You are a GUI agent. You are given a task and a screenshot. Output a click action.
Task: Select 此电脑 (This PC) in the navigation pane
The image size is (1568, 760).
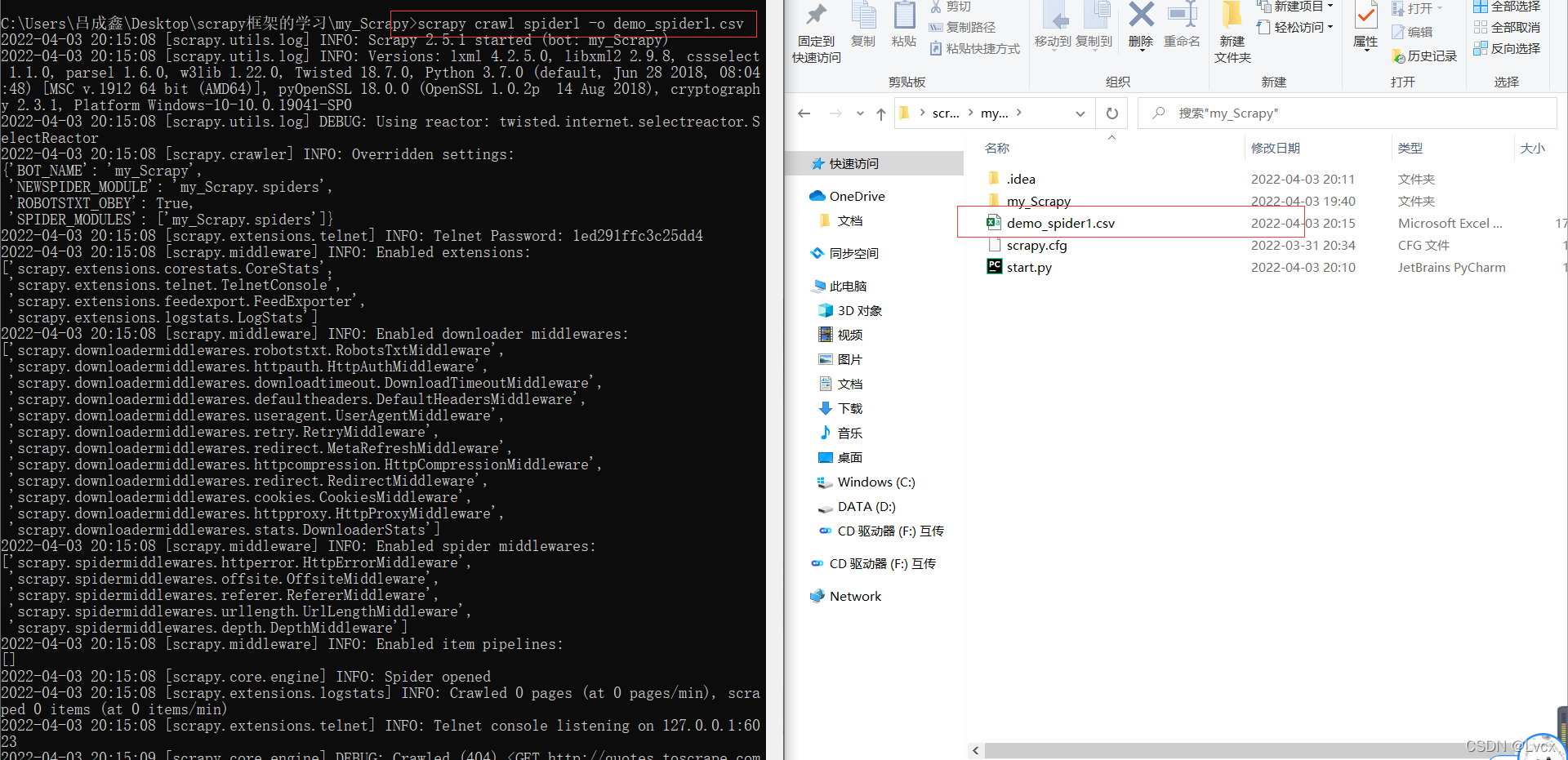coord(848,286)
